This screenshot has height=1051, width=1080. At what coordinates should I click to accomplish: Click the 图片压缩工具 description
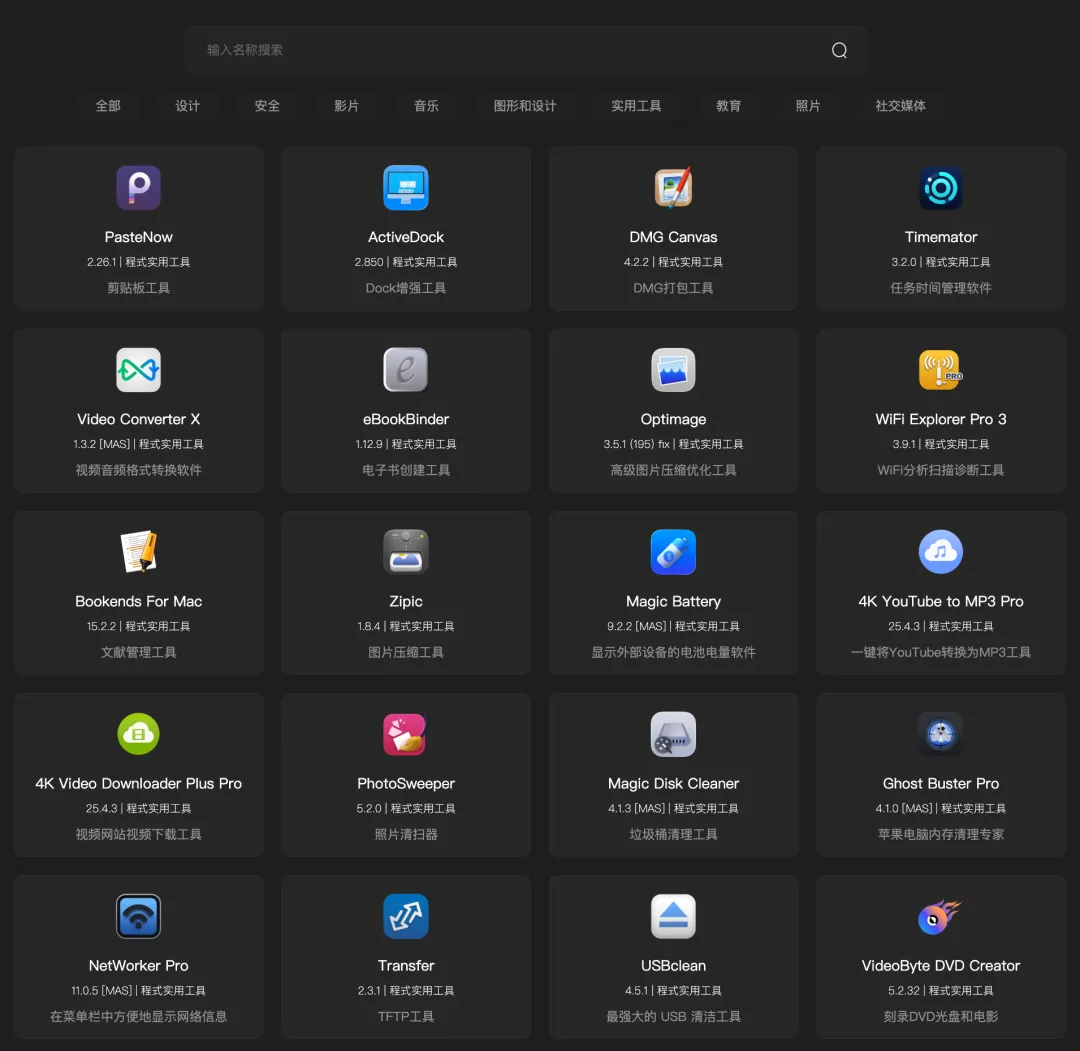(x=406, y=652)
